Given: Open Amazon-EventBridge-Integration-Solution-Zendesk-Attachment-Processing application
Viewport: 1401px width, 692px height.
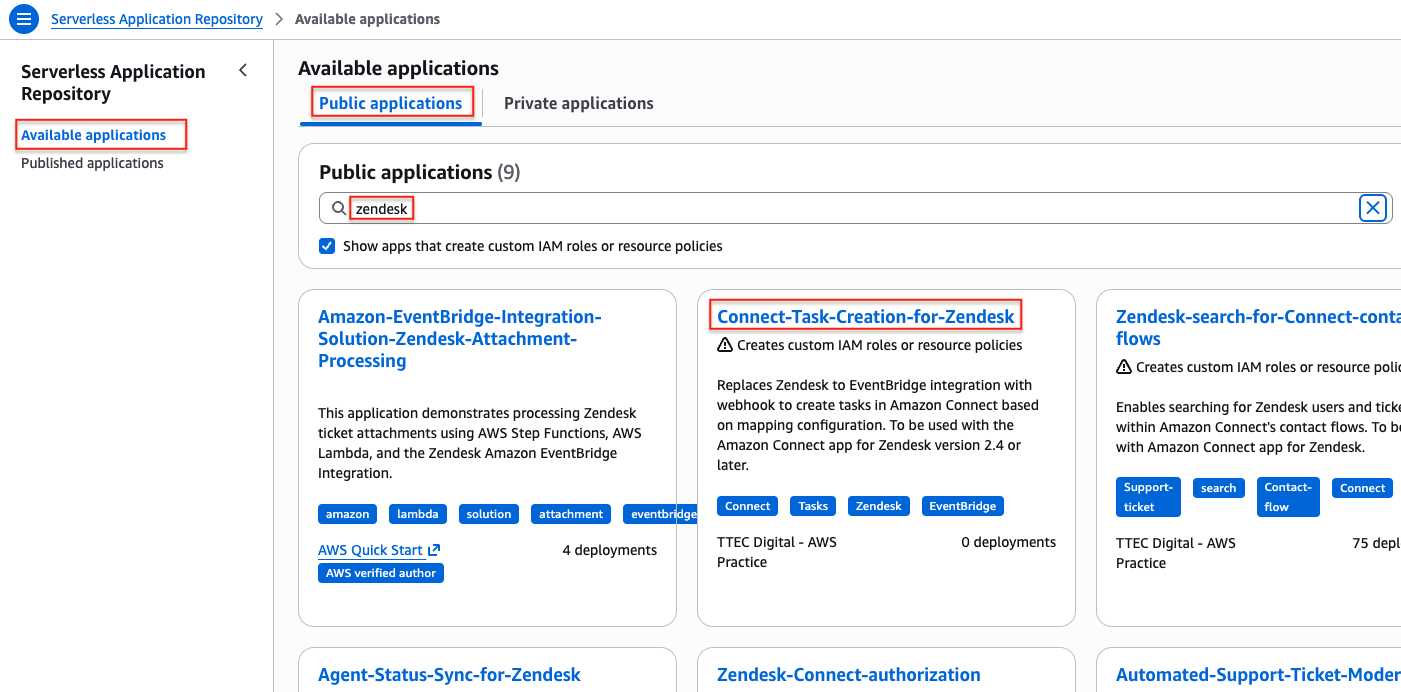Looking at the screenshot, I should tap(459, 338).
